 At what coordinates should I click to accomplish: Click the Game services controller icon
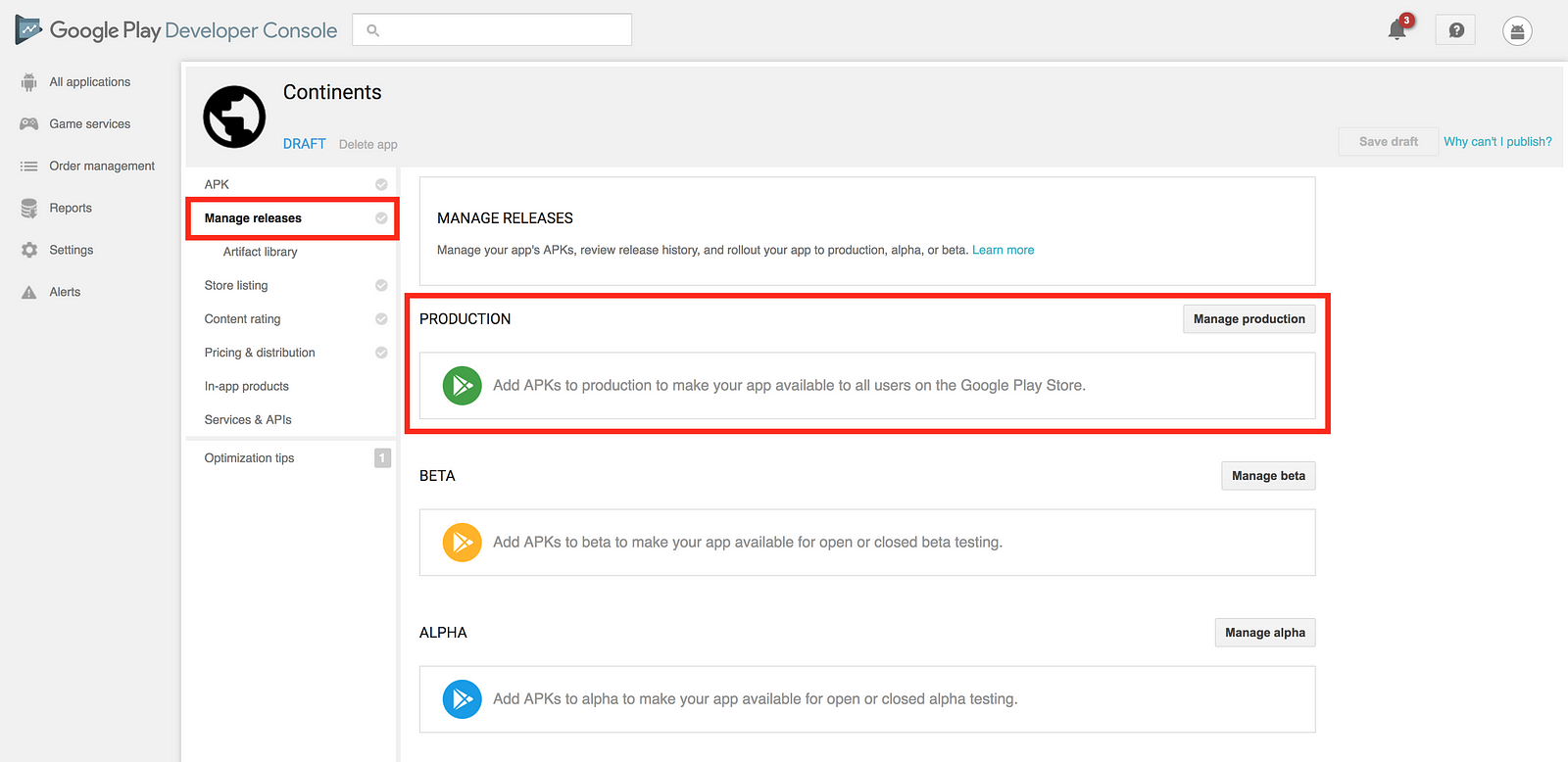click(29, 124)
